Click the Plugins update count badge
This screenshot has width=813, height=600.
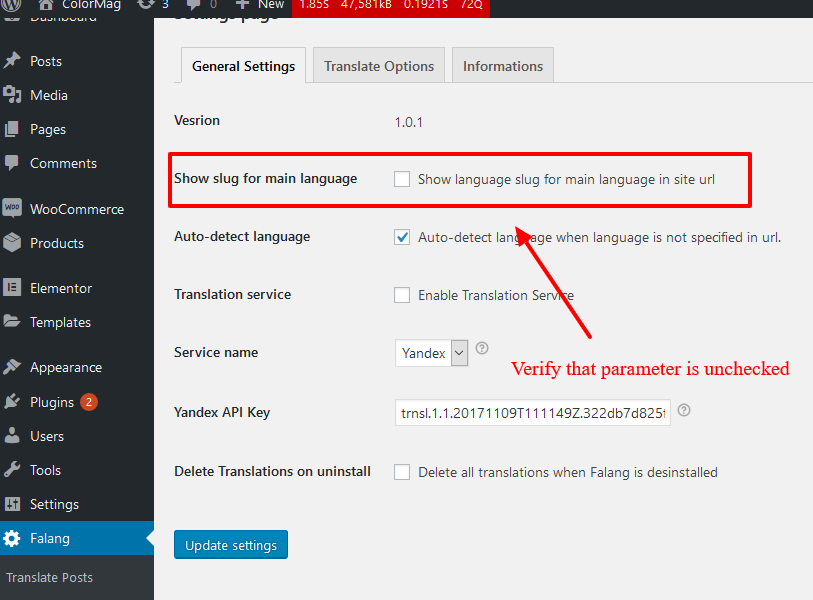[x=89, y=402]
